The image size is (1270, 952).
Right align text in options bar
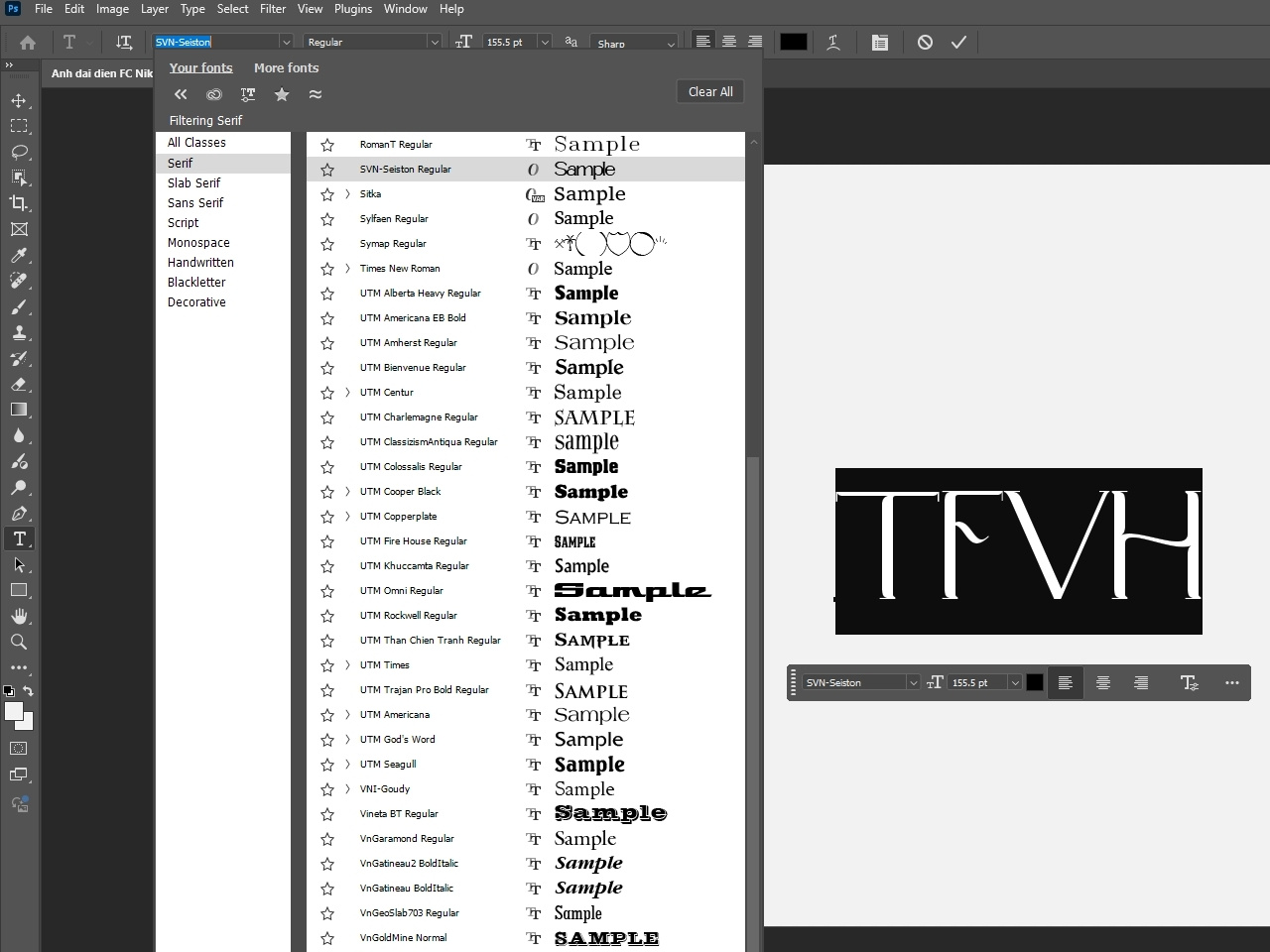pos(755,42)
